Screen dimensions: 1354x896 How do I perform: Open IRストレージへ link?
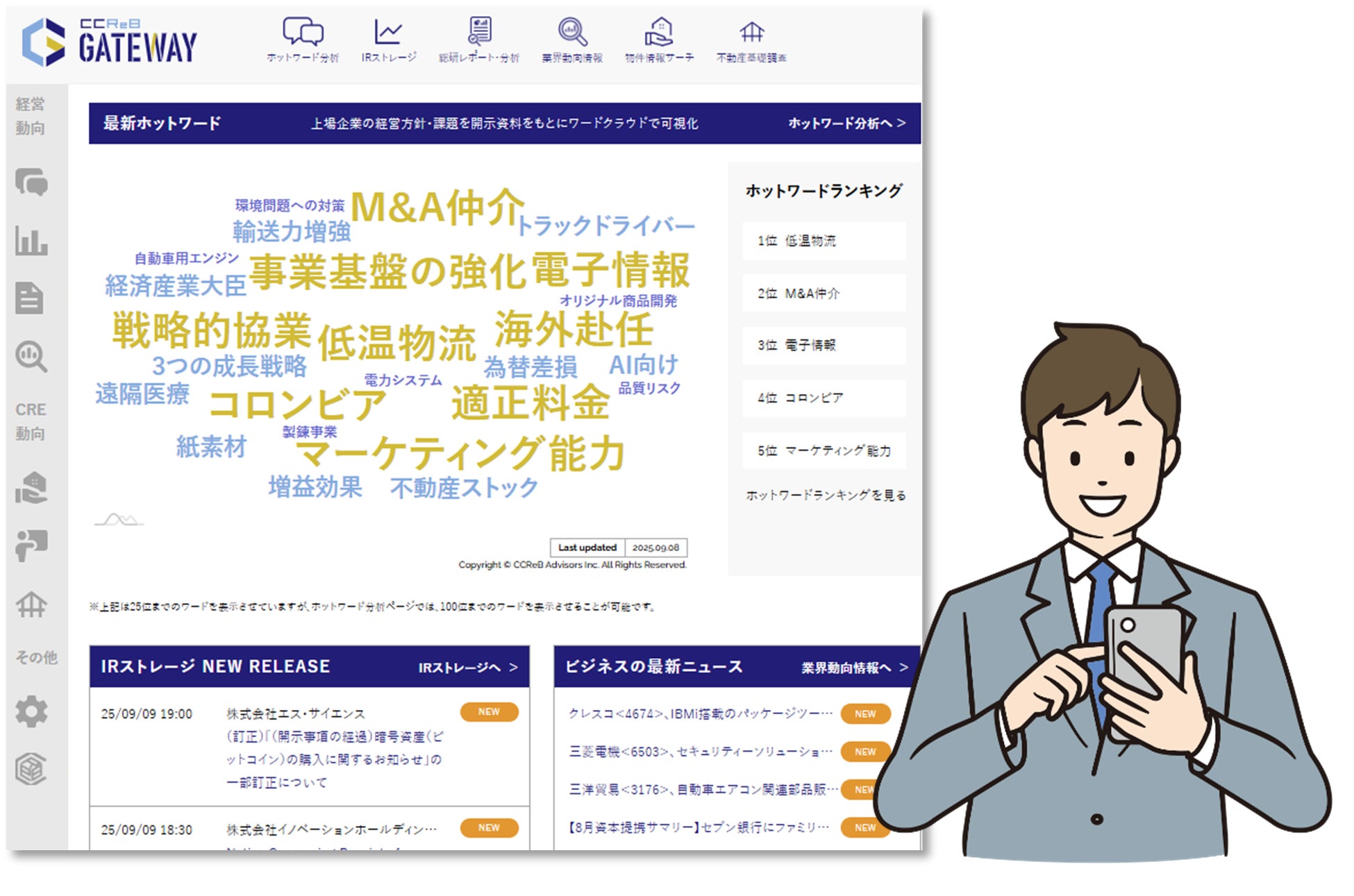(x=467, y=667)
